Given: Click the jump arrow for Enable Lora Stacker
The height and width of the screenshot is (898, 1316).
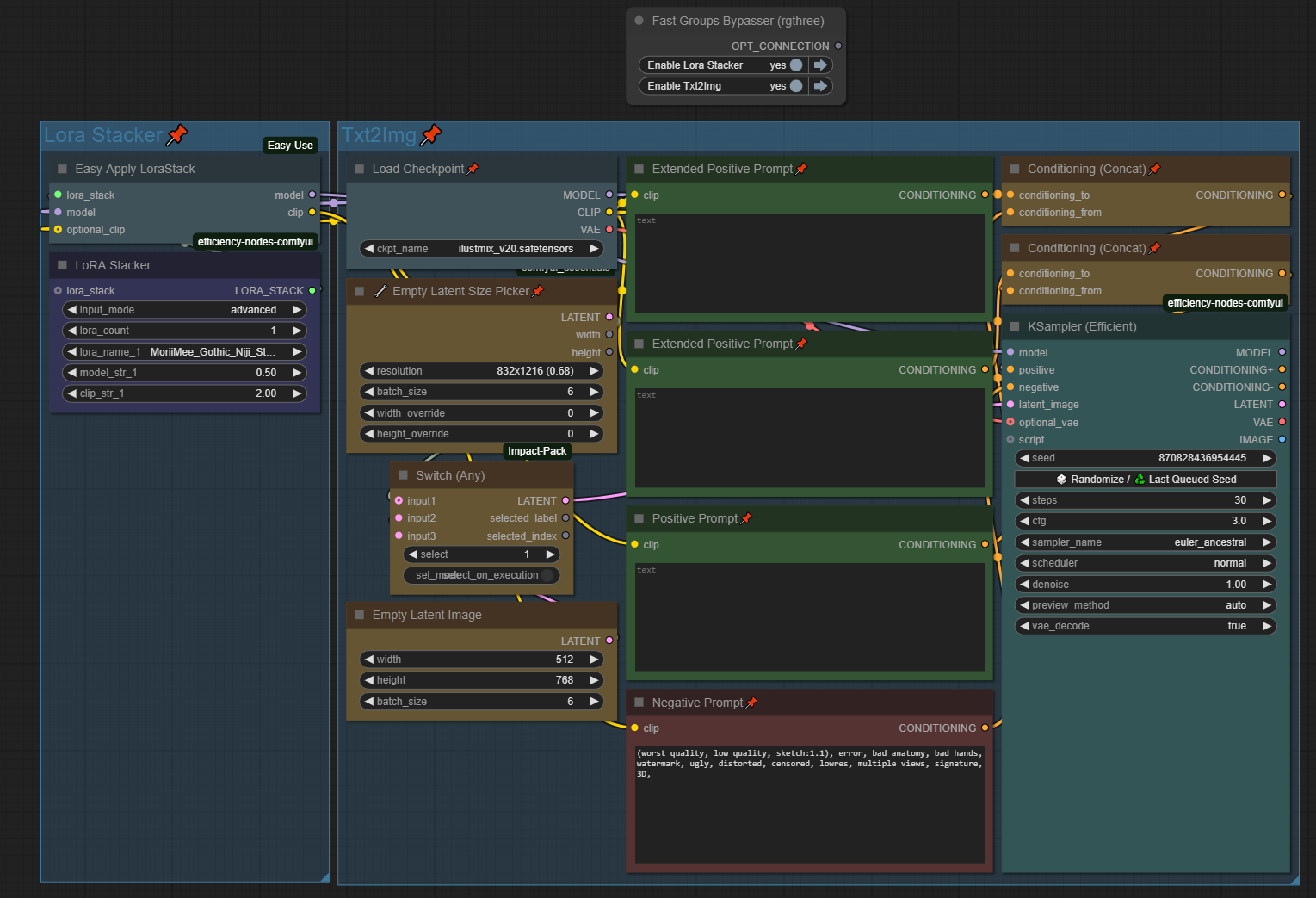Looking at the screenshot, I should [820, 65].
